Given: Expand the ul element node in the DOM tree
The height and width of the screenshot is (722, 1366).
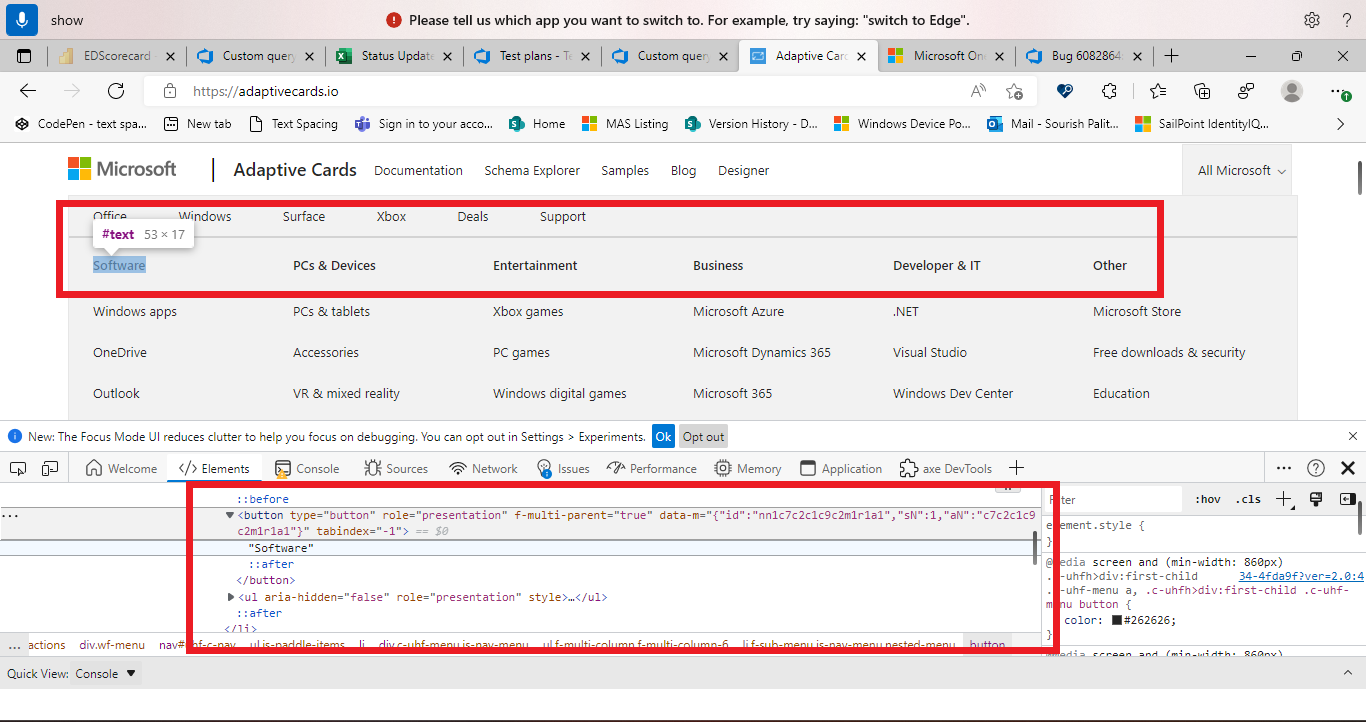Looking at the screenshot, I should (231, 596).
